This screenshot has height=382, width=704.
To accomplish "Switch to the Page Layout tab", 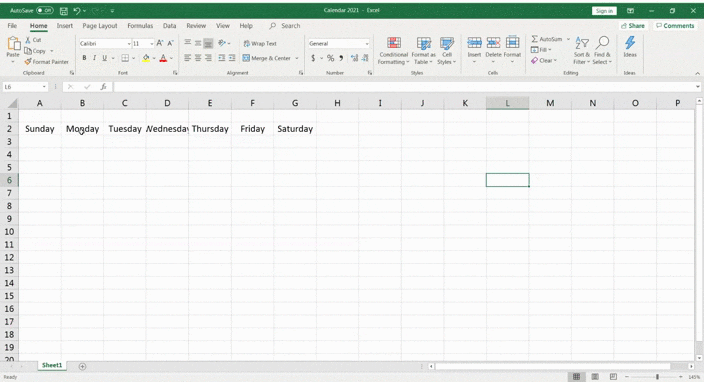I will [100, 26].
